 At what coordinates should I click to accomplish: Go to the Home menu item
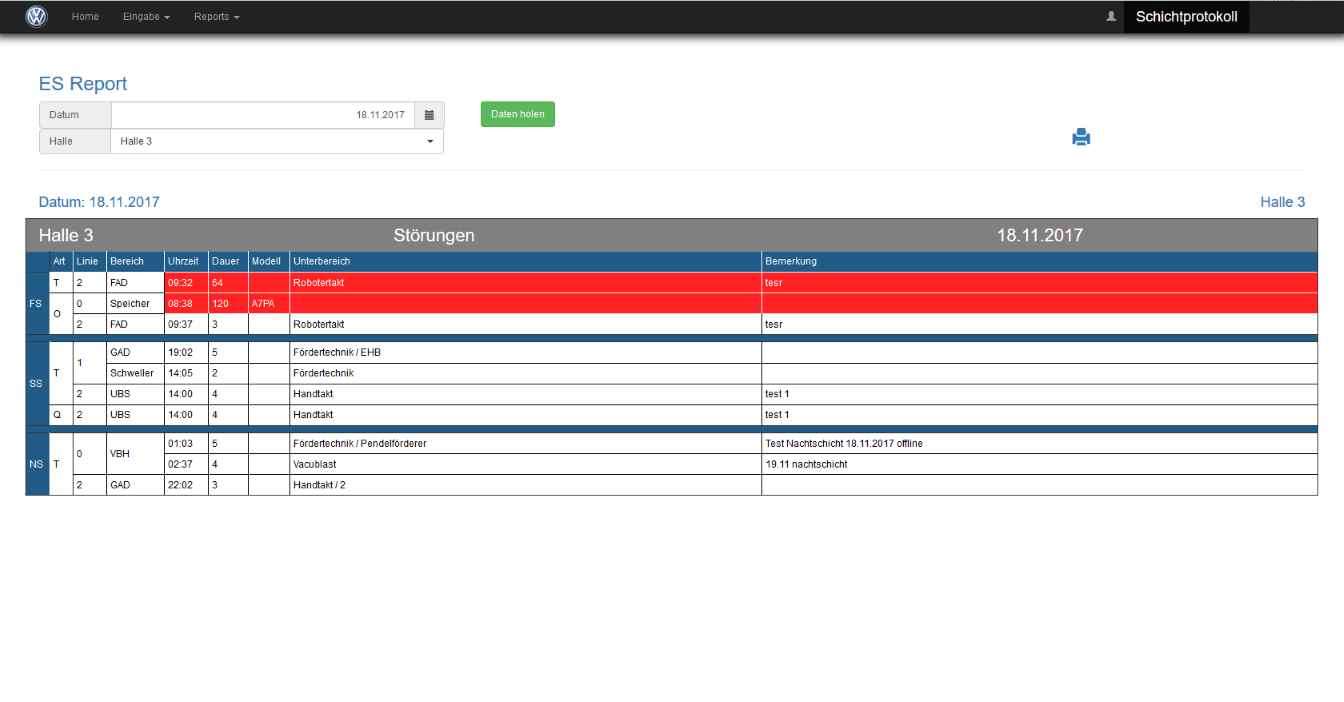point(85,17)
